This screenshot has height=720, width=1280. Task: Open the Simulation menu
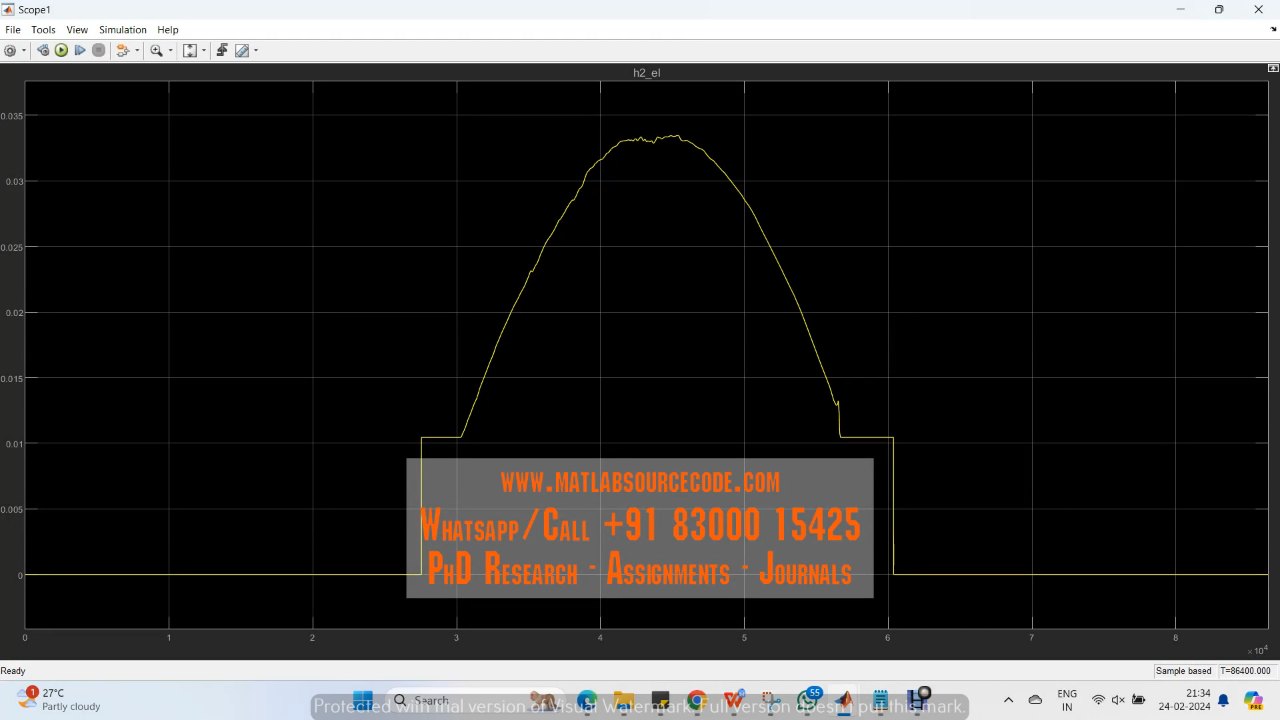click(x=123, y=30)
